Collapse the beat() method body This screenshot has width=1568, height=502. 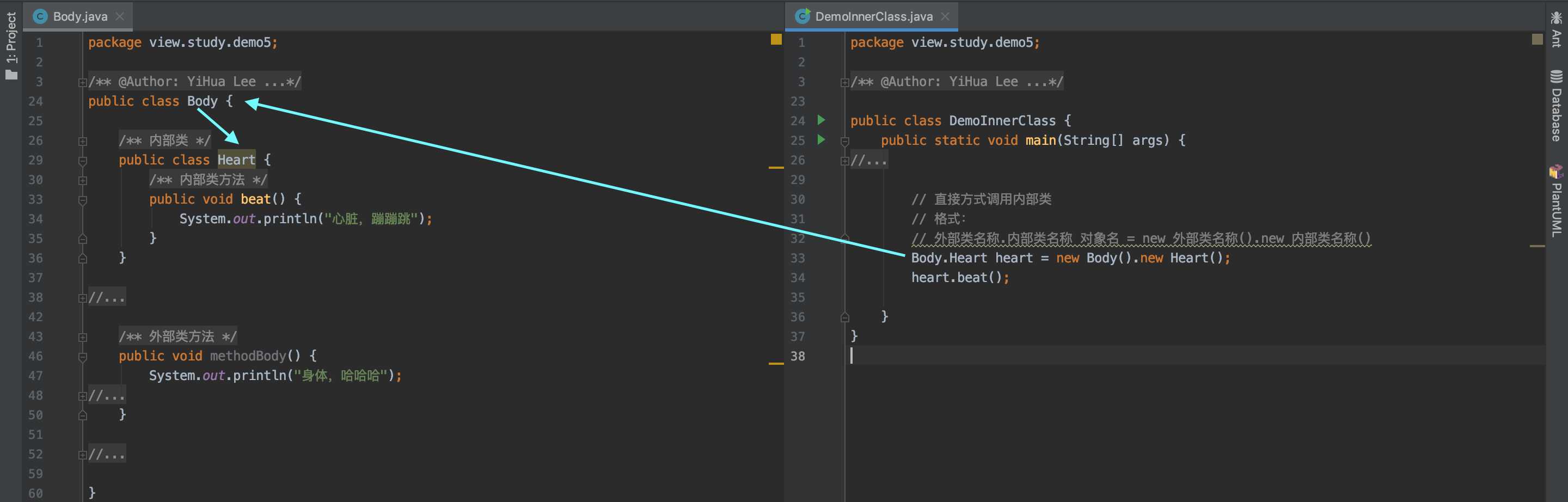click(x=82, y=200)
